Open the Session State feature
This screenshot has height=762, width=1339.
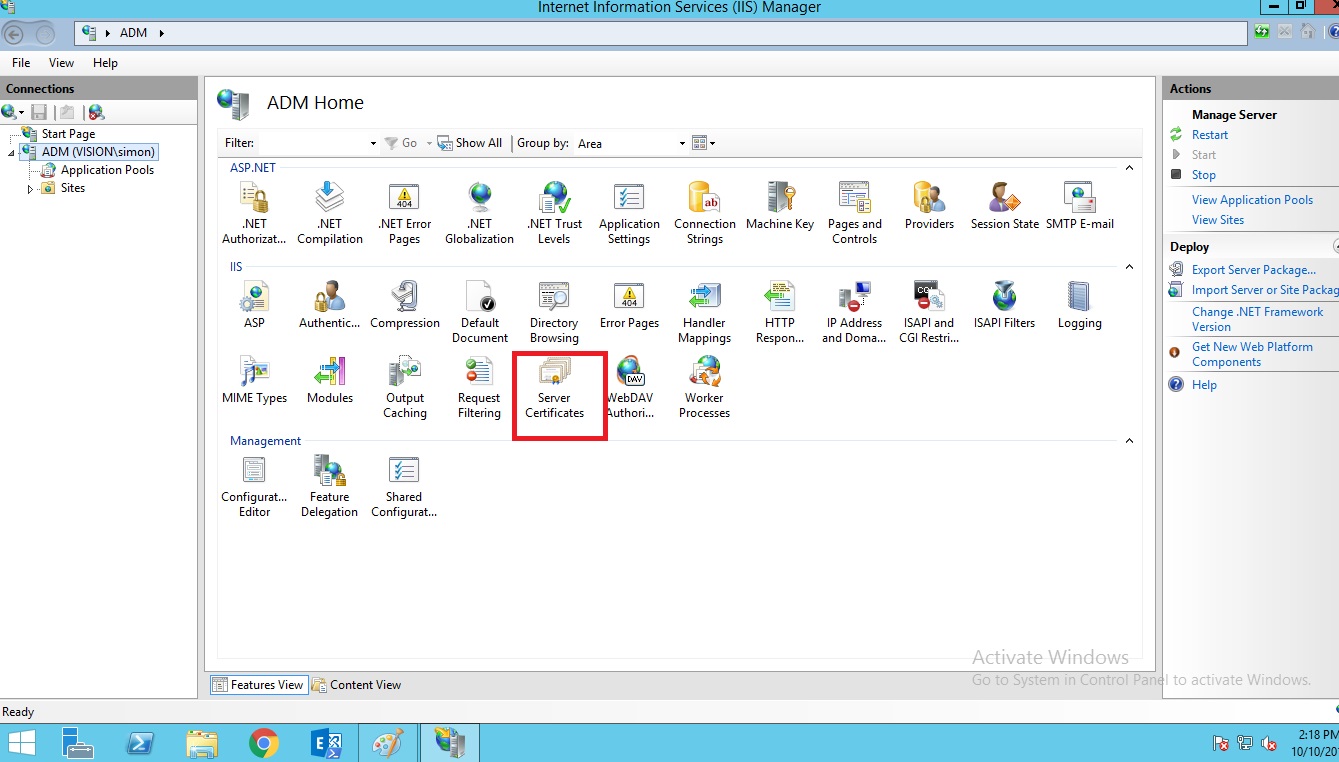pos(1004,206)
